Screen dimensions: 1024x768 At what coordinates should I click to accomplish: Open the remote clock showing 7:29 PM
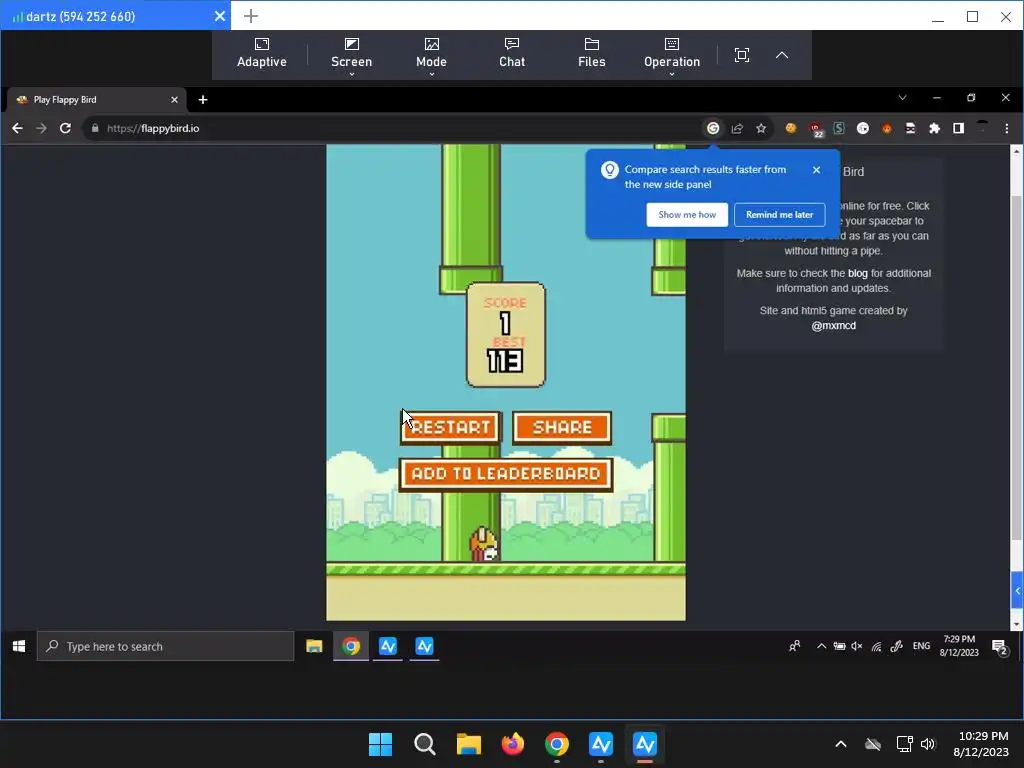pos(959,646)
